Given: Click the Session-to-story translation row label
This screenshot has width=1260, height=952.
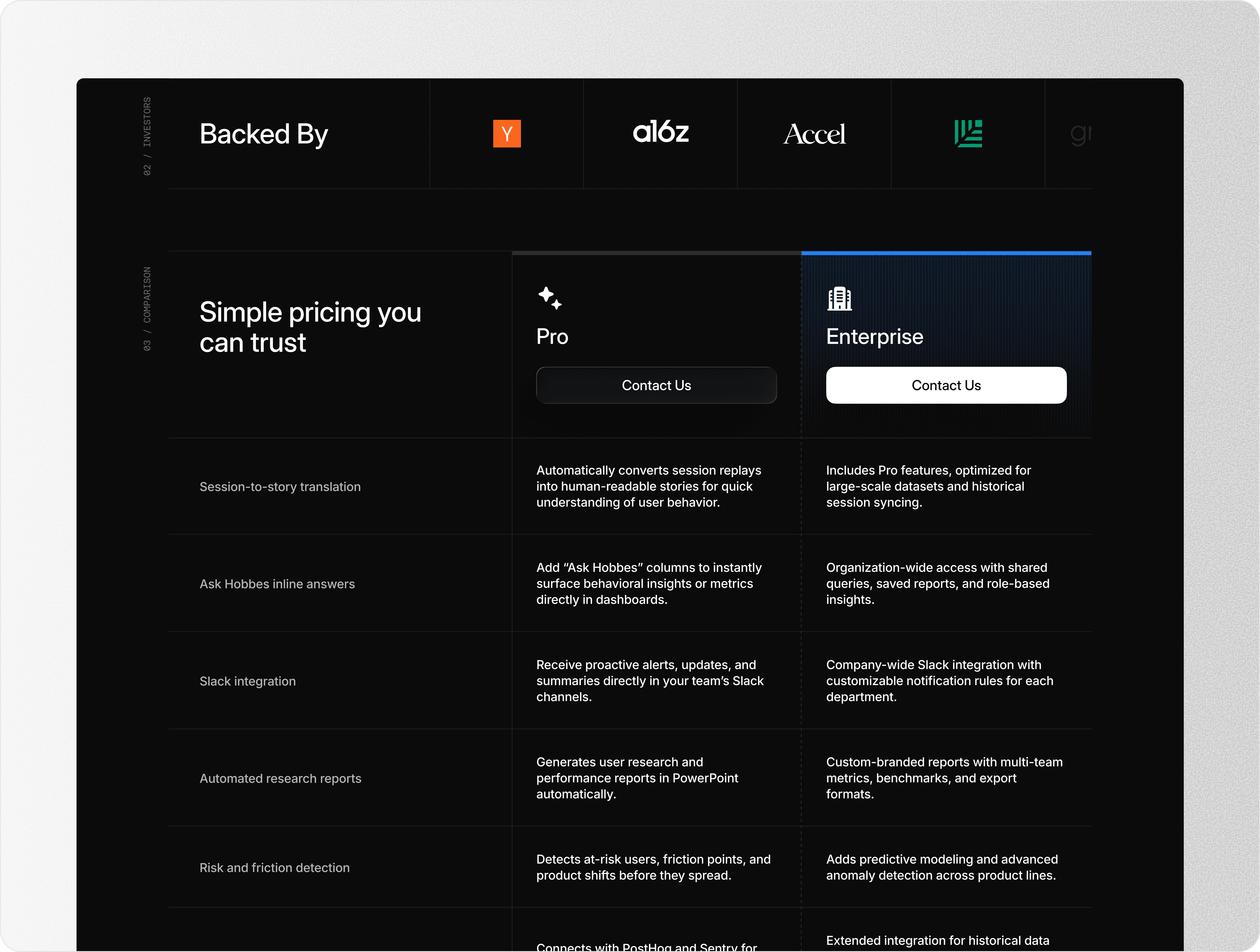Looking at the screenshot, I should (280, 487).
